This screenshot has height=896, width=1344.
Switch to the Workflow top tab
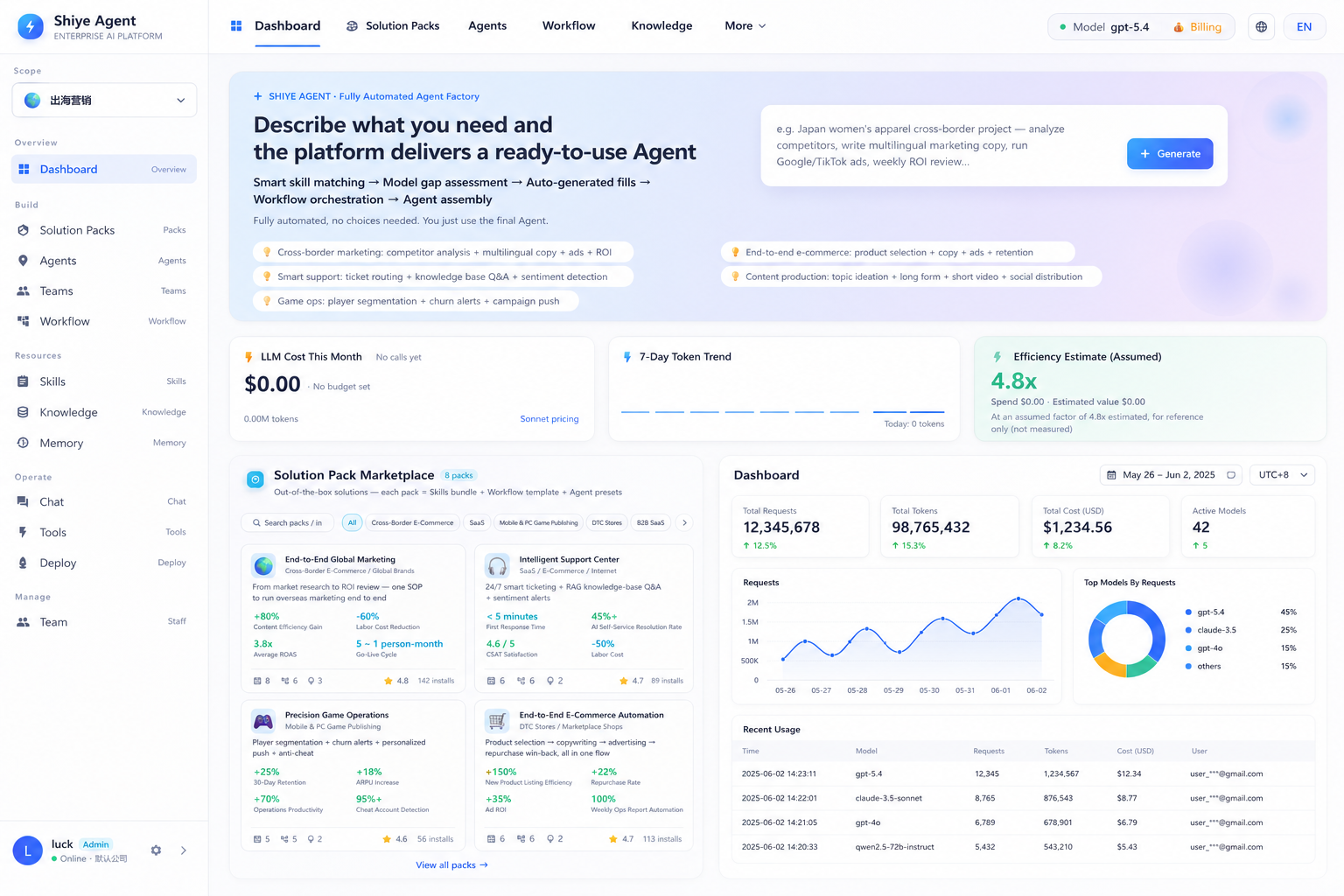point(569,26)
